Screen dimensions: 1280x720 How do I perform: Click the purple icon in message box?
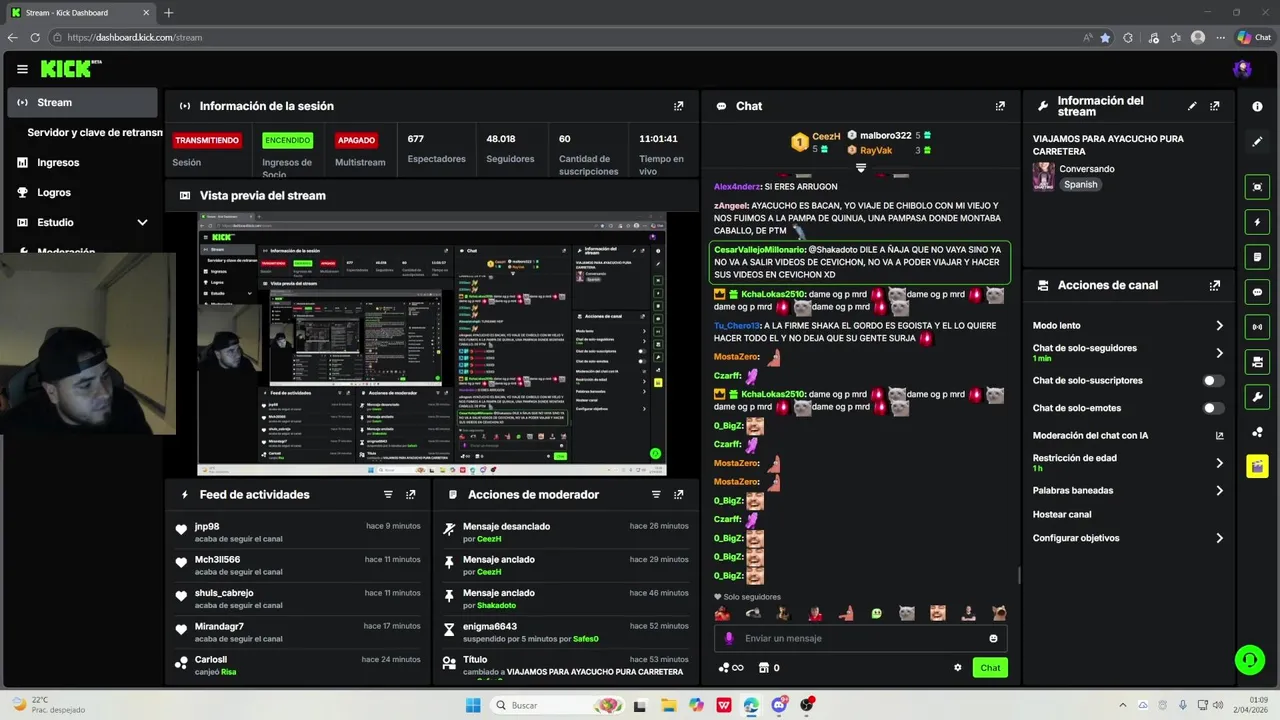[x=728, y=638]
